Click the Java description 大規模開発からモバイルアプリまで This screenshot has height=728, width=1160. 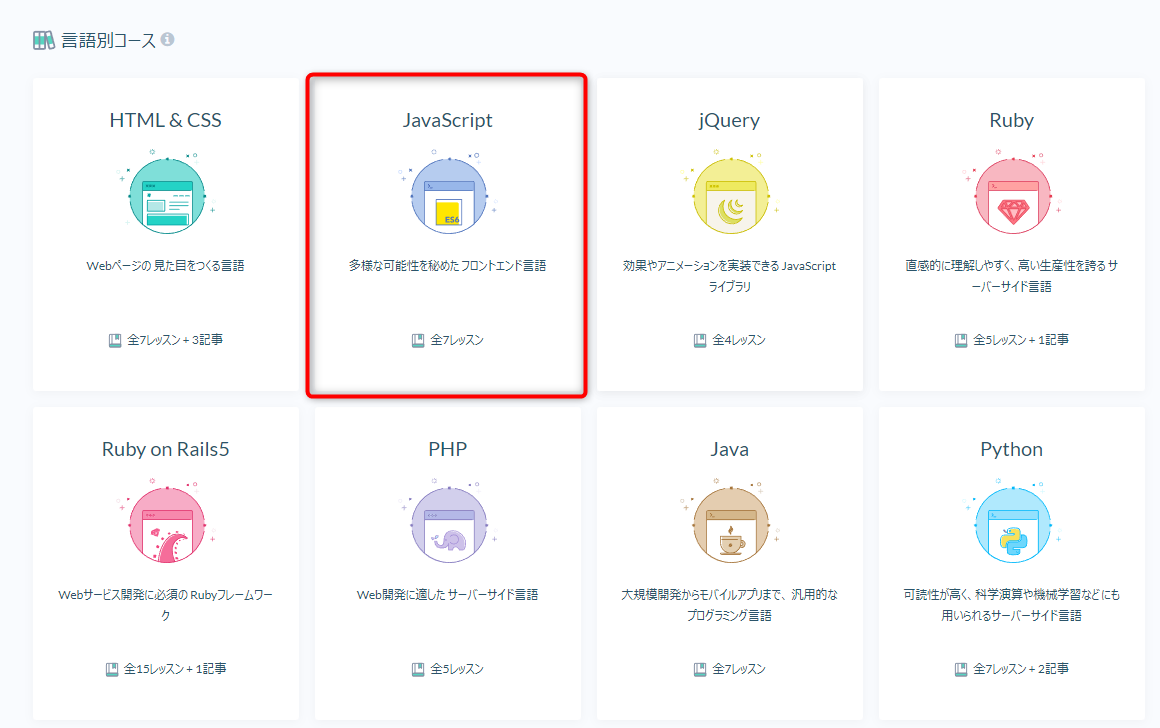(729, 605)
